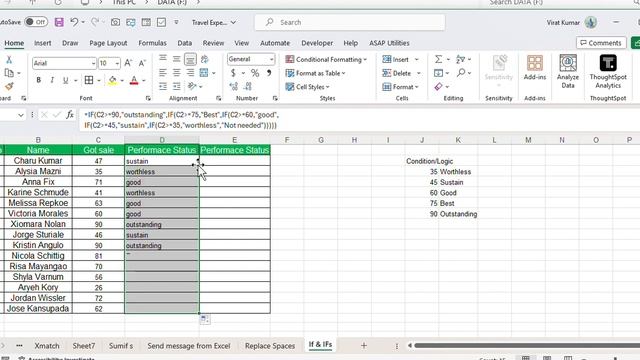
Task: Switch to the Replace Spaces sheet tab
Action: [270, 346]
